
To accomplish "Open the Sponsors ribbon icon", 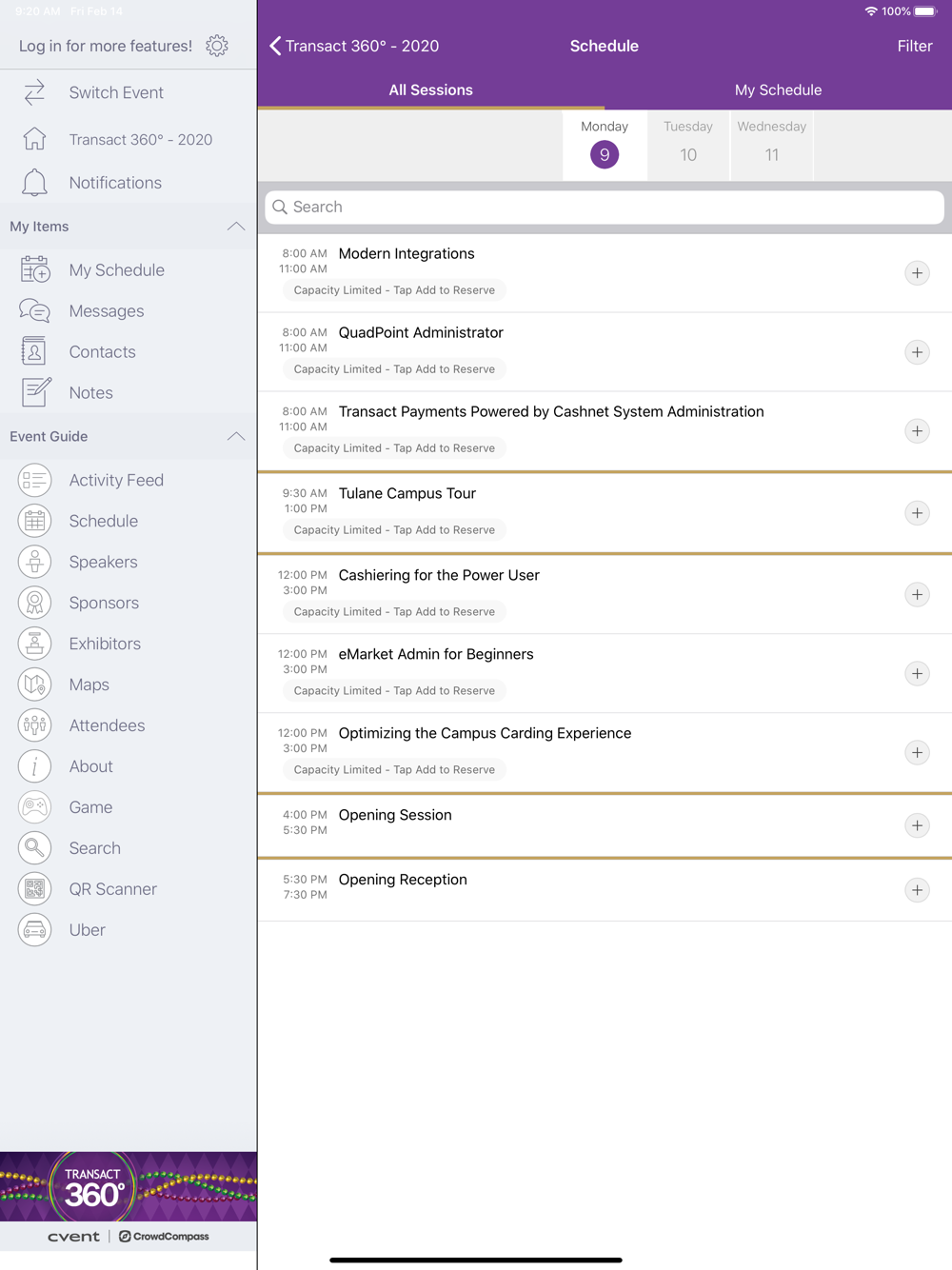I will point(34,604).
